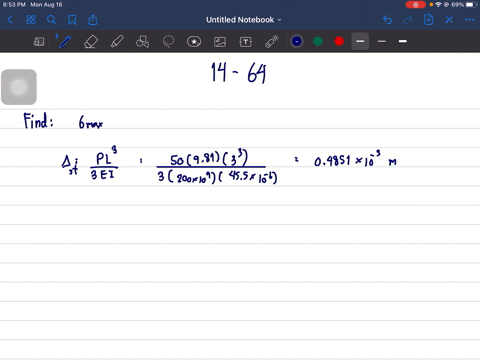Go back with the left arrow
Image resolution: width=480 pixels, height=360 pixels.
pyautogui.click(x=10, y=20)
